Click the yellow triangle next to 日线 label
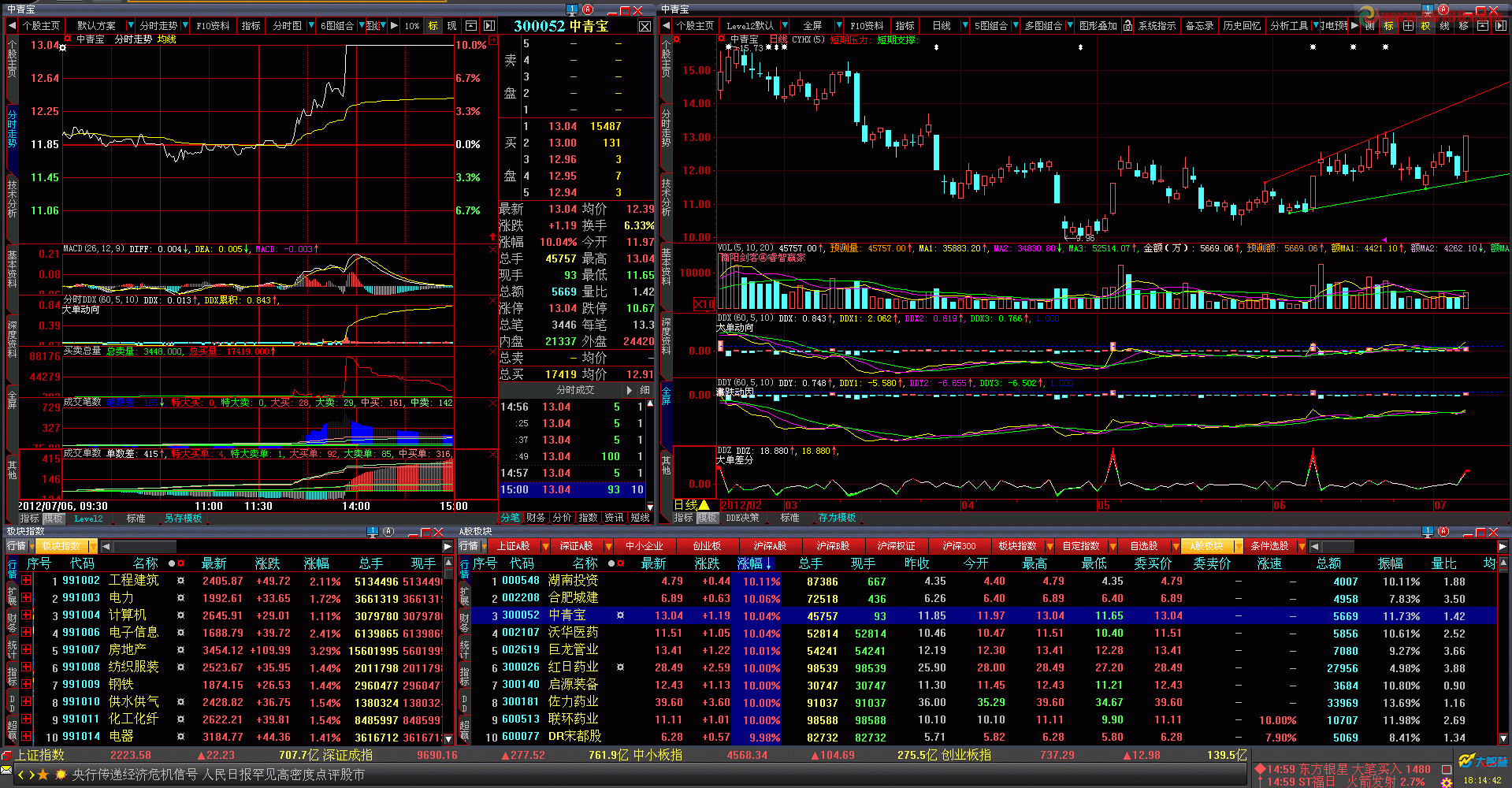Screen dimensions: 1512x788 (x=704, y=505)
